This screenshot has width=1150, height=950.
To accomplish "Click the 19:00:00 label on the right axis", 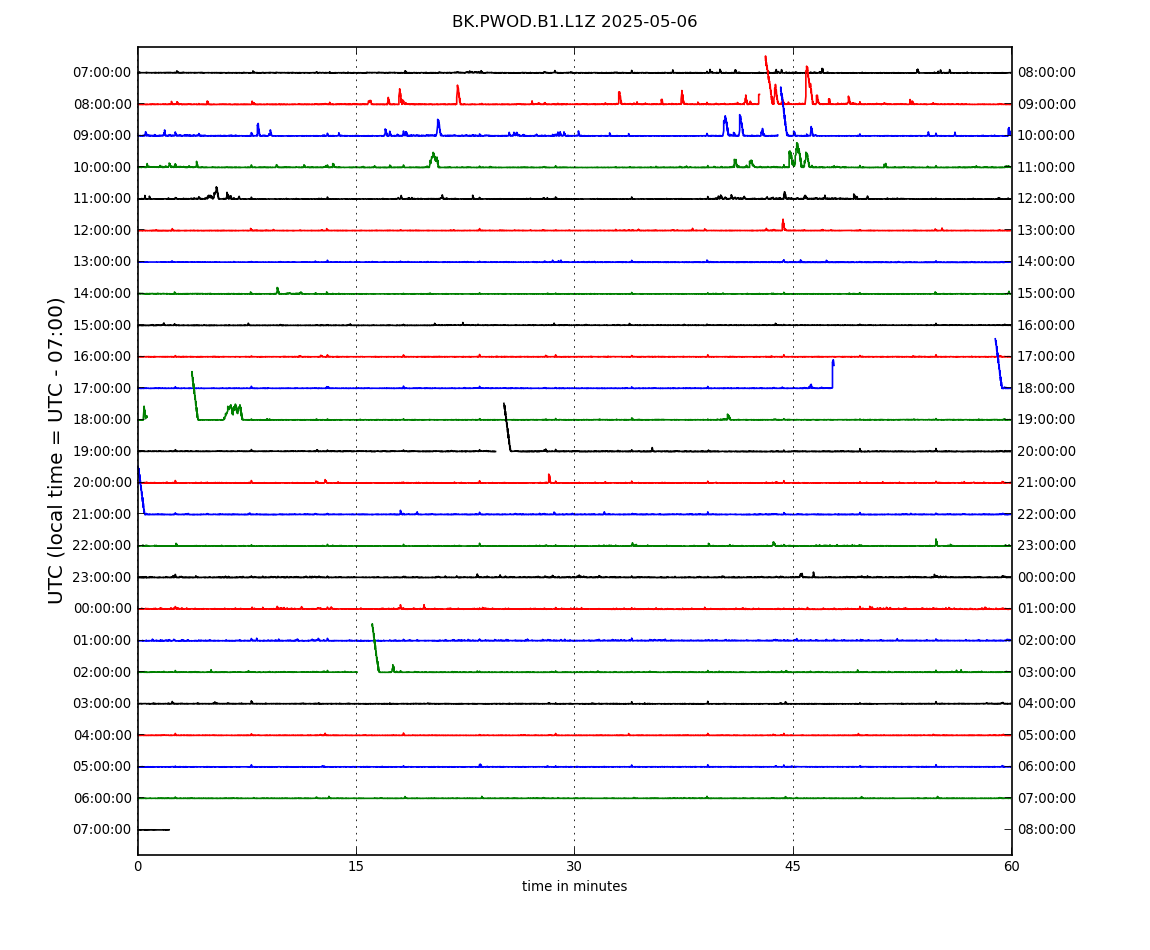I will (x=1047, y=420).
